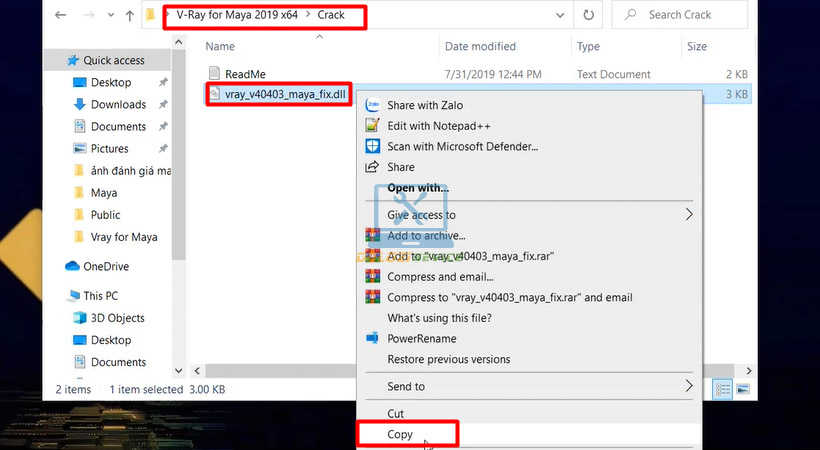Sort files by Type column
The height and width of the screenshot is (450, 820).
(588, 46)
